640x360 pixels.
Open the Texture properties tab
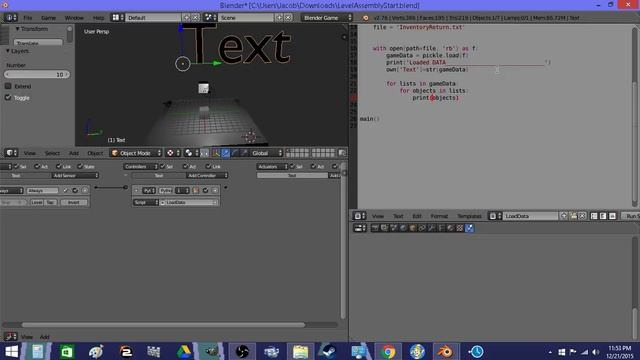460,228
